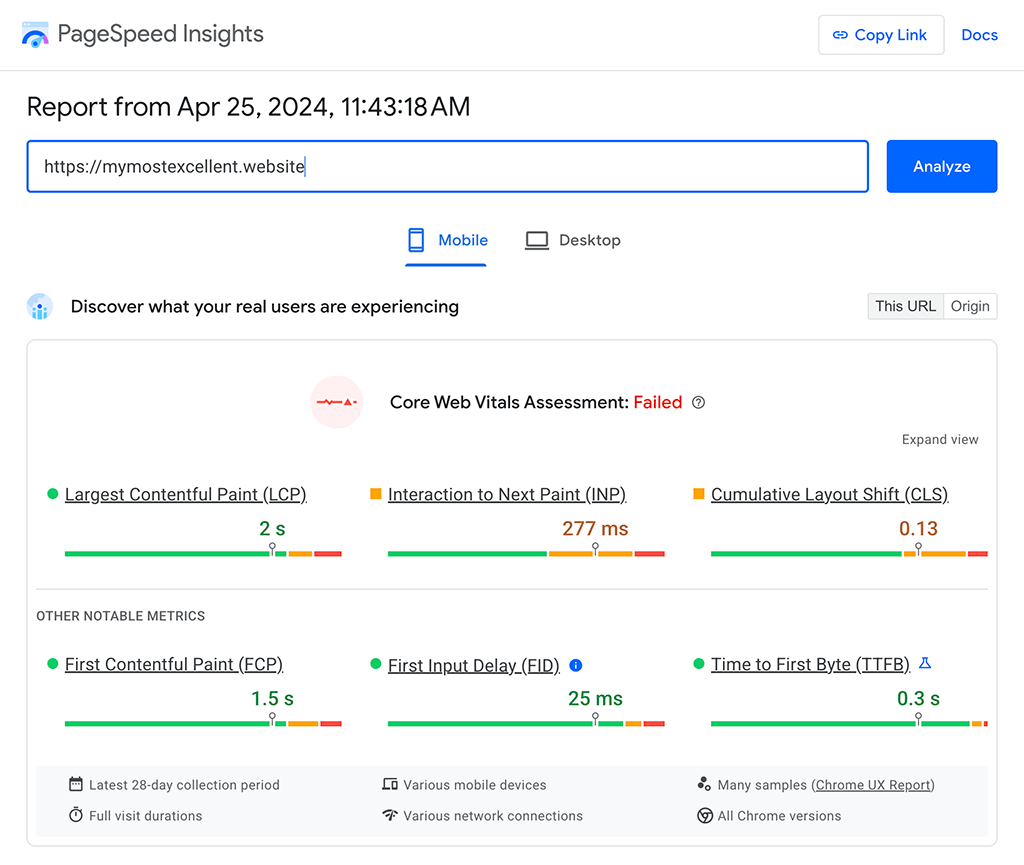Click the info icon next to First Input Delay

tap(577, 665)
